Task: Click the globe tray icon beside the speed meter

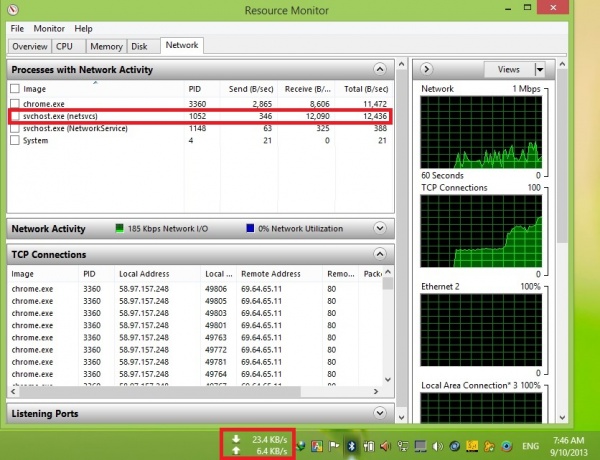Action: 301,445
